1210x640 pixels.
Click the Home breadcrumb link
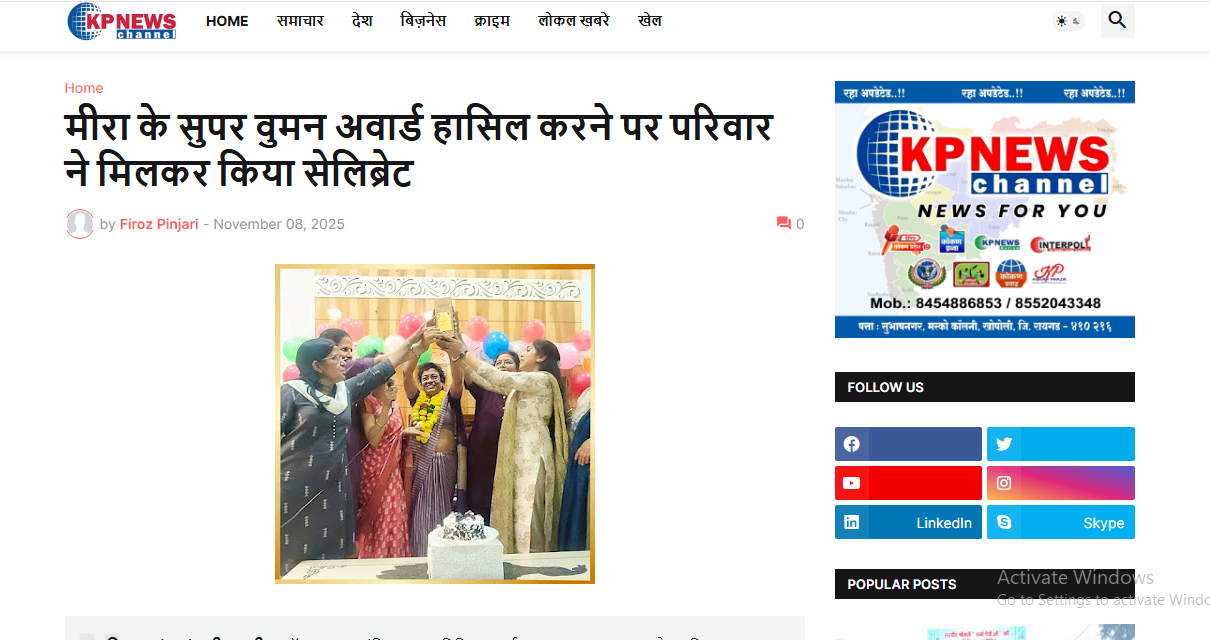tap(84, 88)
